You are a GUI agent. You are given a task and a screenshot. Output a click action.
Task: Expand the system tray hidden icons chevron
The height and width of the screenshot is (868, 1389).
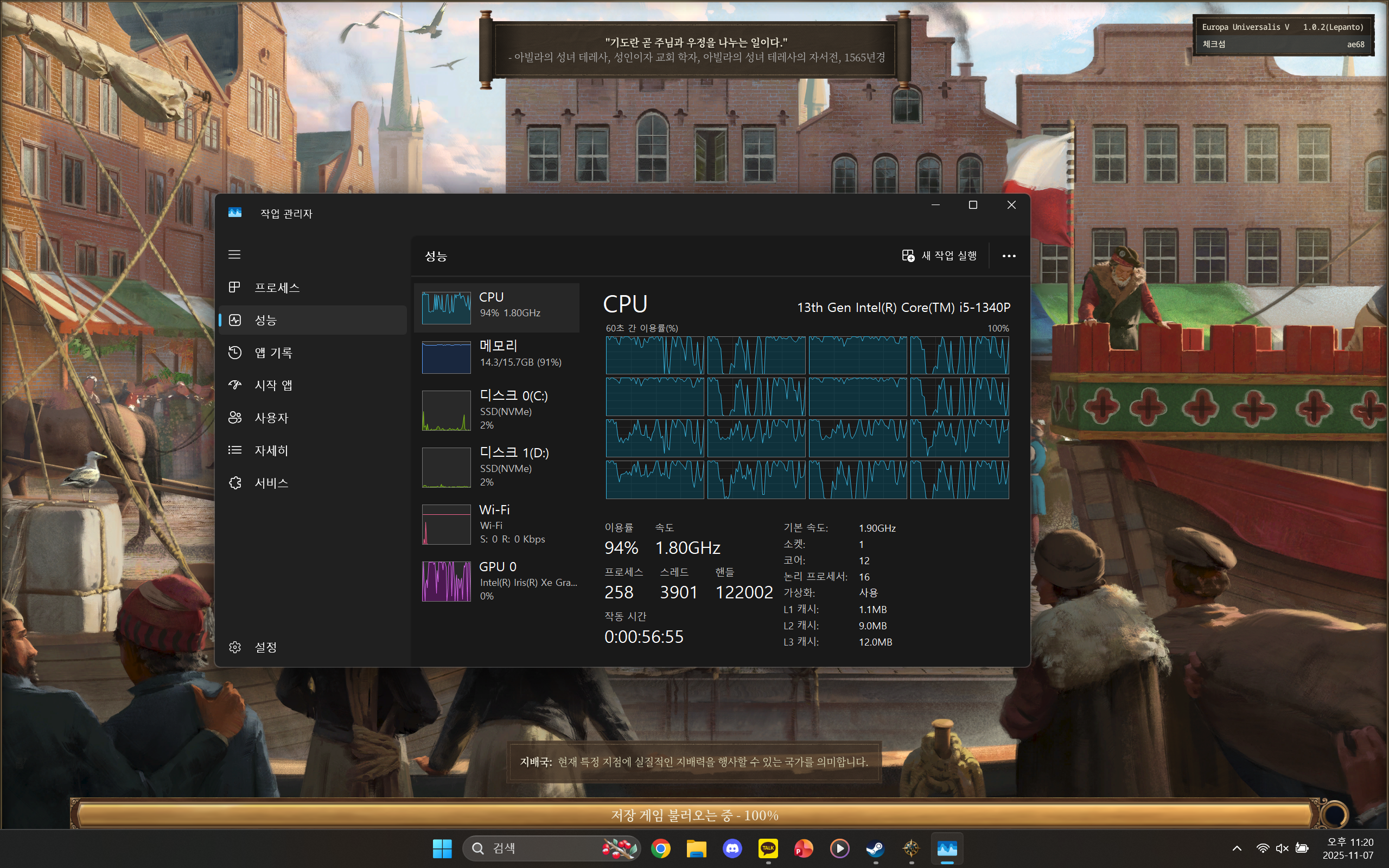pyautogui.click(x=1237, y=848)
